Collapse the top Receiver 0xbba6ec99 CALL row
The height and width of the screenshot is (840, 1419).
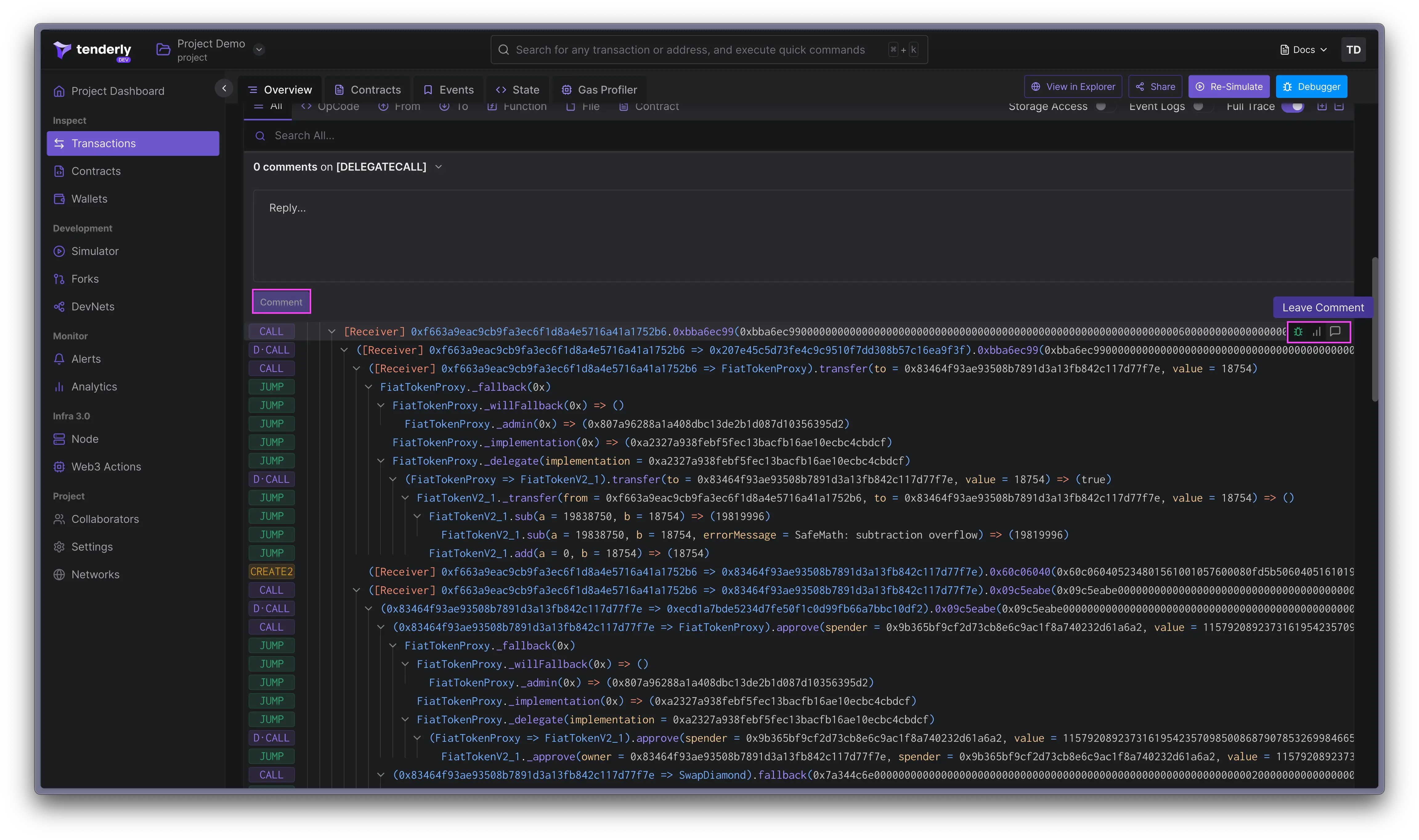click(332, 332)
